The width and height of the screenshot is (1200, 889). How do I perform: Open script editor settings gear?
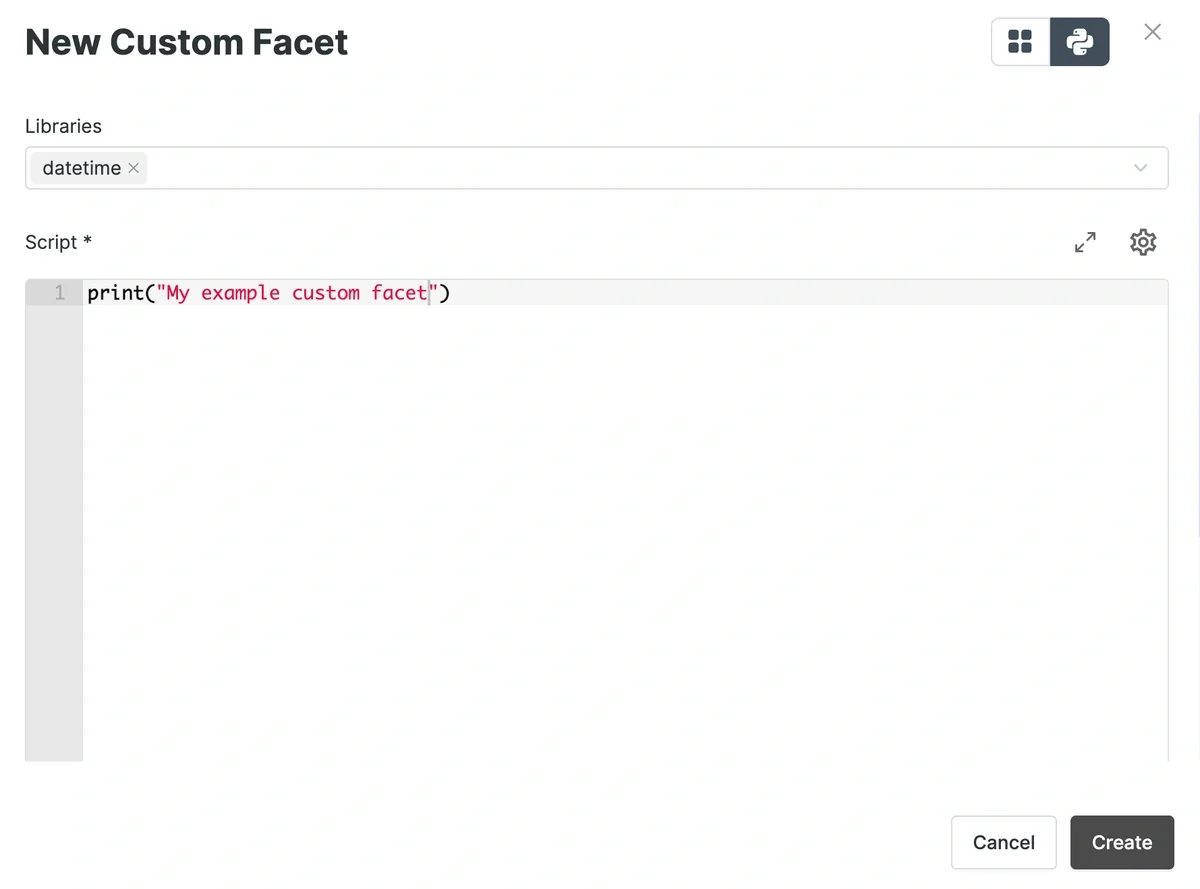click(1143, 242)
